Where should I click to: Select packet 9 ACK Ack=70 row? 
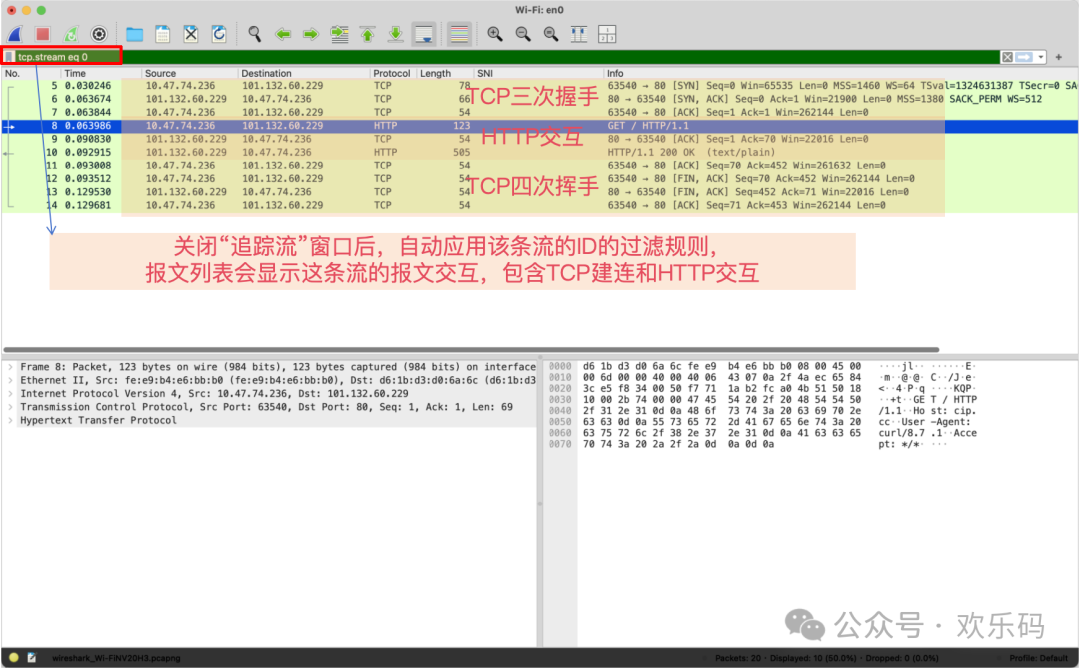539,139
